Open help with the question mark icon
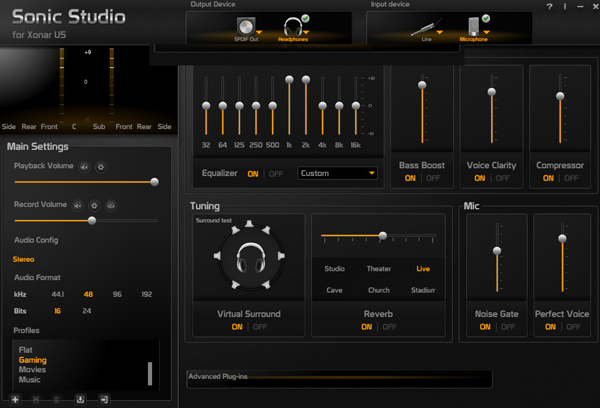This screenshot has height=408, width=600. coord(549,7)
